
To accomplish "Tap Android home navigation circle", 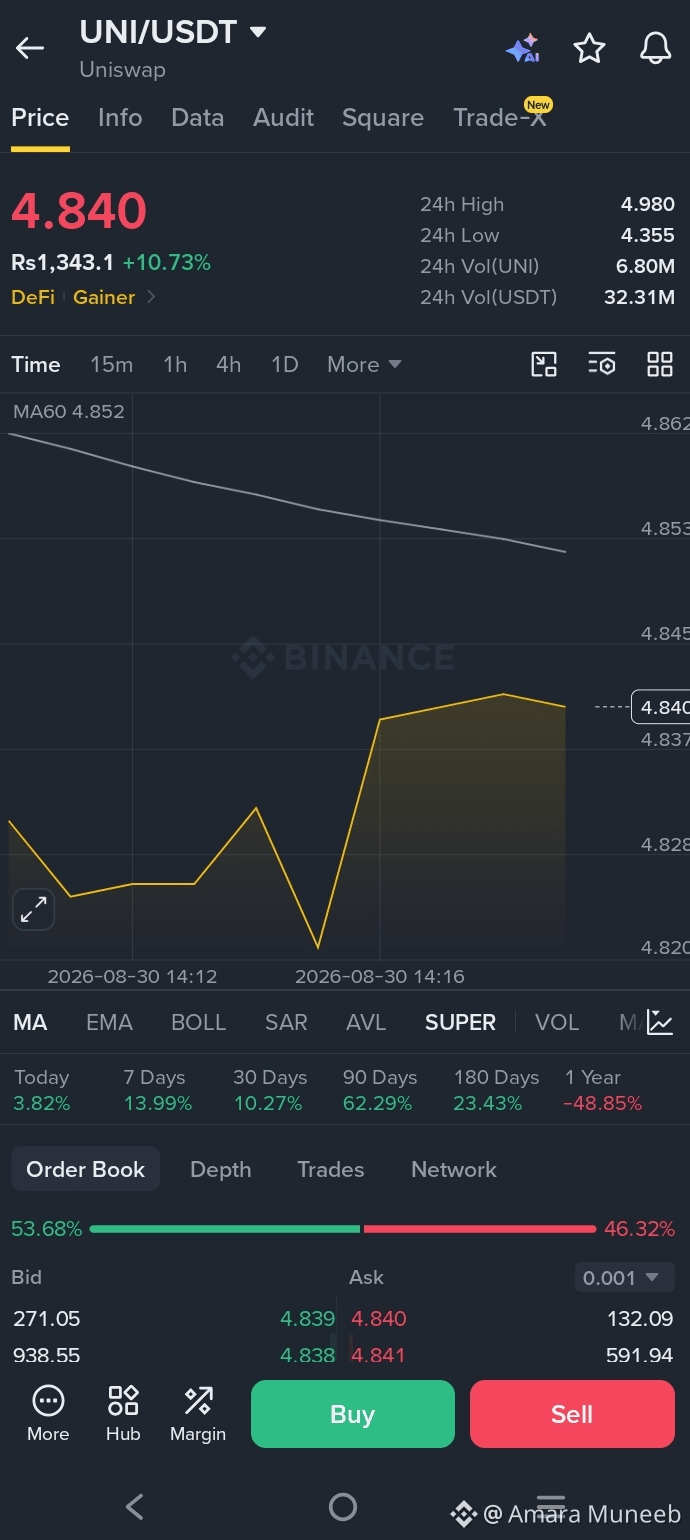I will coord(343,1507).
